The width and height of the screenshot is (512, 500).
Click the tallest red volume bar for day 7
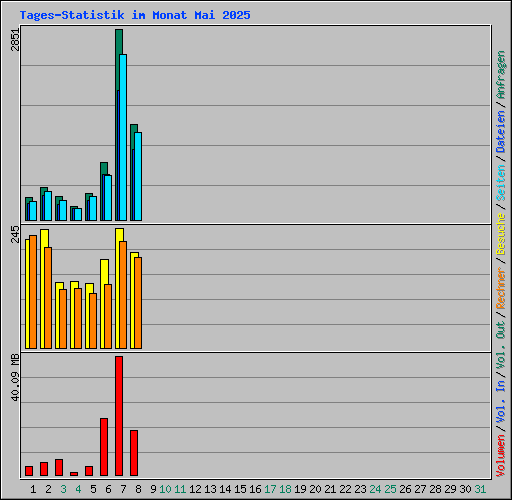point(119,416)
